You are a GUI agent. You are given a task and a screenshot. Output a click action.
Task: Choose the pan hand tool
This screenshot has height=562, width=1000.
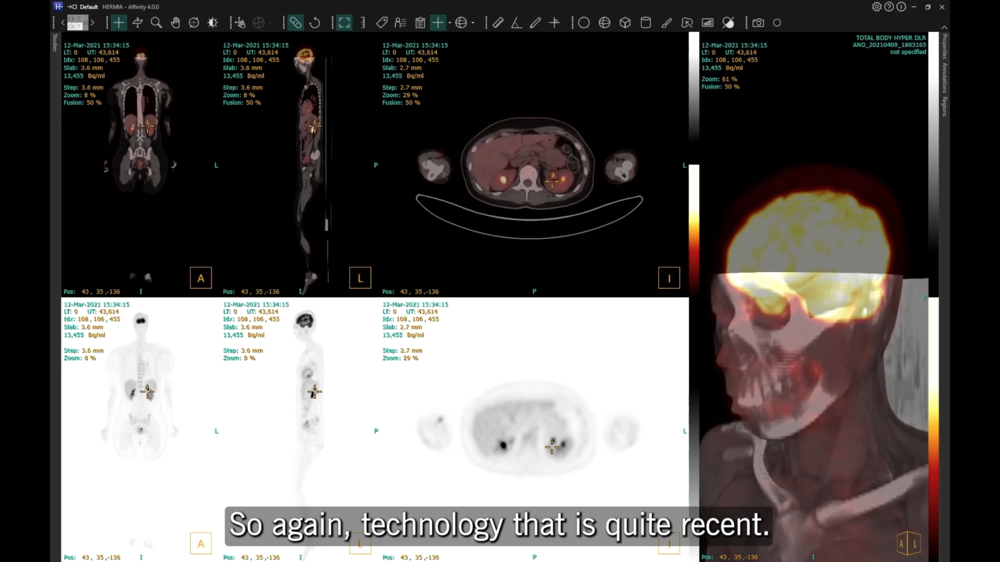(x=175, y=22)
